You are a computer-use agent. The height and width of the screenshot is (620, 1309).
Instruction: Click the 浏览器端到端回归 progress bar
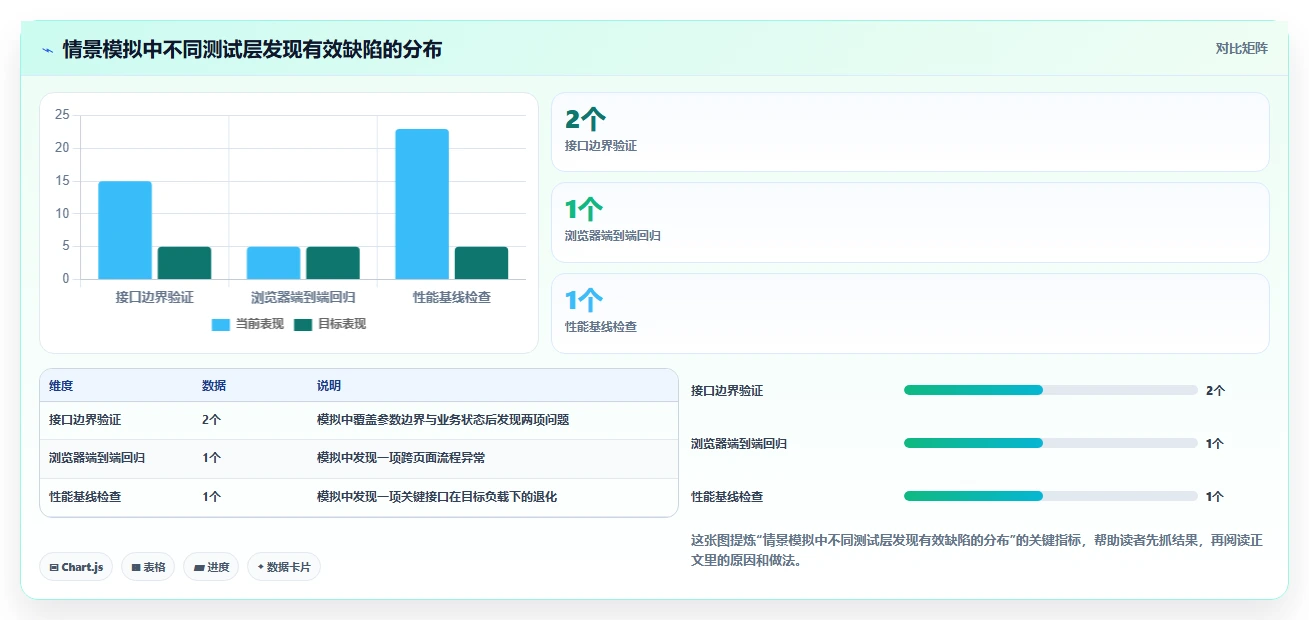click(1050, 443)
